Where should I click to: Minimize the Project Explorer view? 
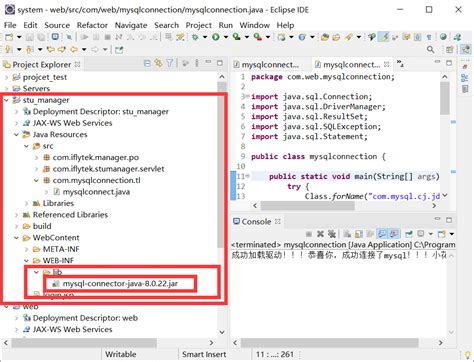tap(208, 62)
